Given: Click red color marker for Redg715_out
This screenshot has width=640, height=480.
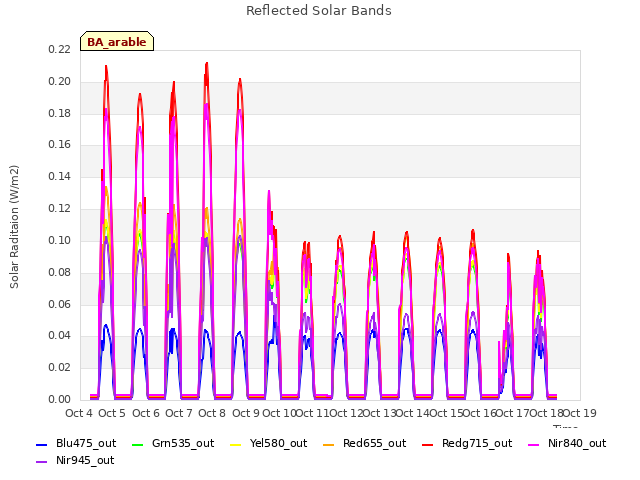Looking at the screenshot, I should 428,444.
